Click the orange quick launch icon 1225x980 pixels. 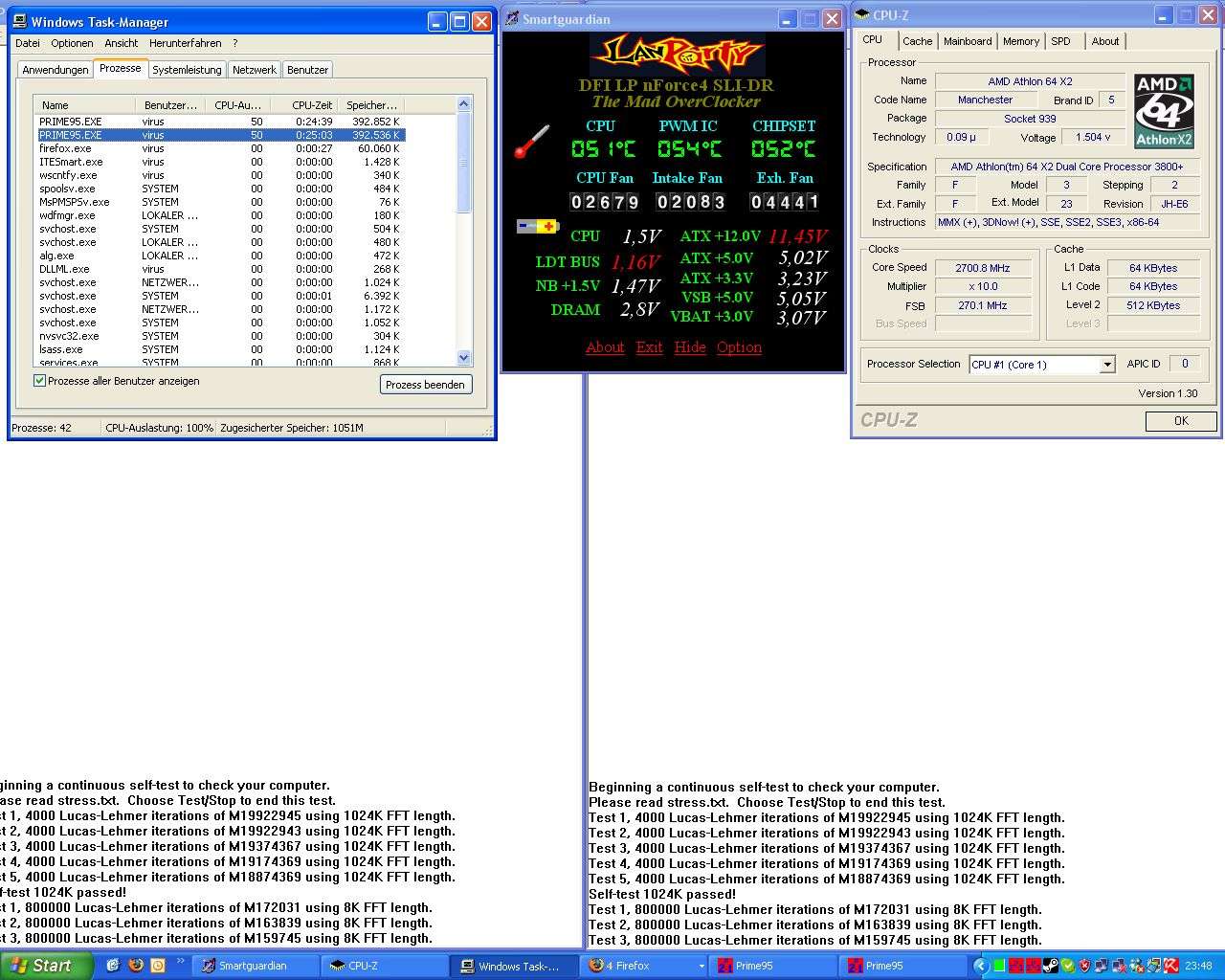point(158,966)
